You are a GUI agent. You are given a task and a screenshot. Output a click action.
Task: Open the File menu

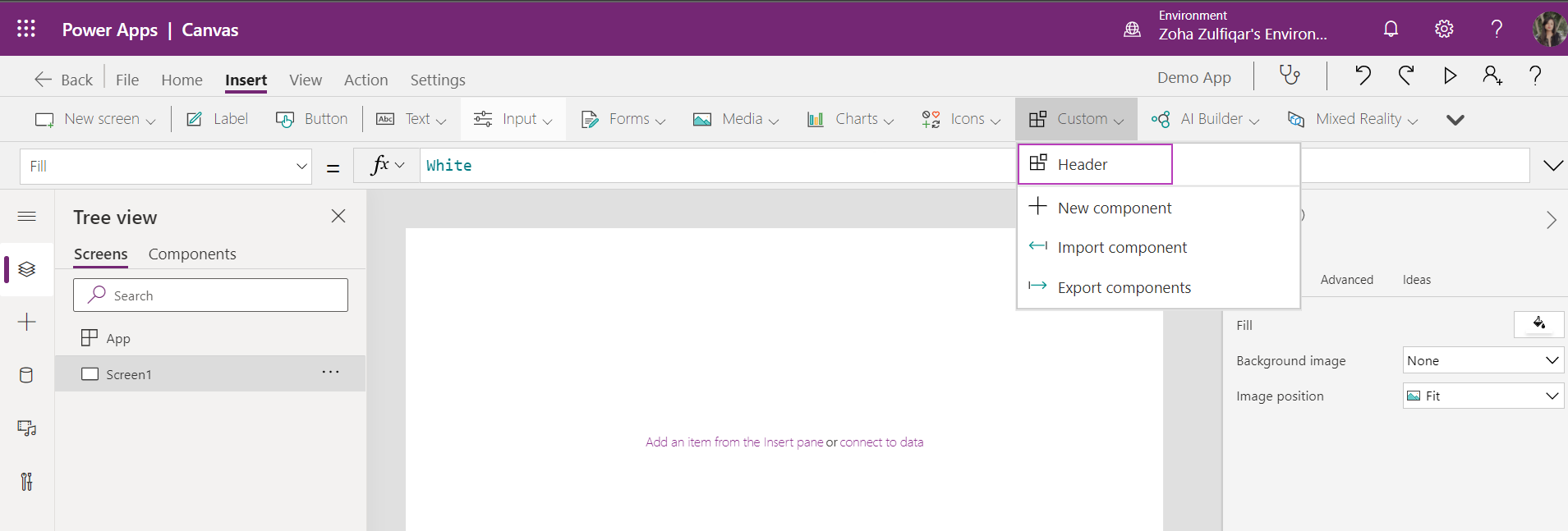coord(127,80)
